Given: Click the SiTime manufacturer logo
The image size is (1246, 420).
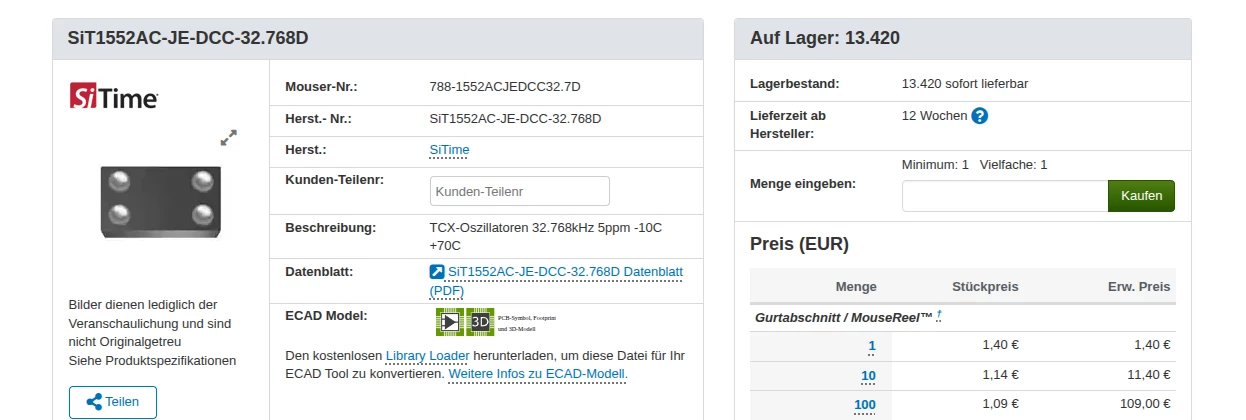Looking at the screenshot, I should [113, 97].
